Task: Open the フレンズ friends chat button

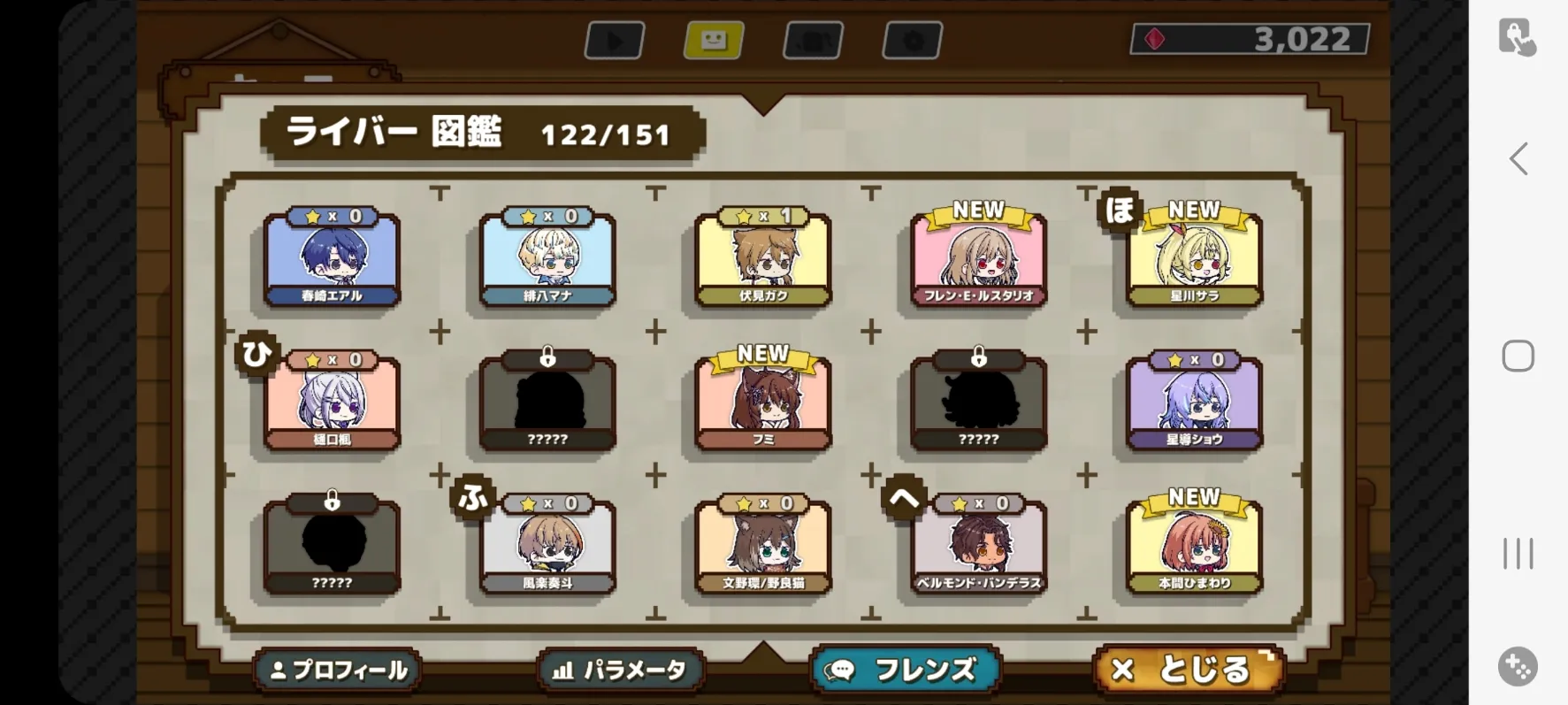Action: click(x=906, y=670)
